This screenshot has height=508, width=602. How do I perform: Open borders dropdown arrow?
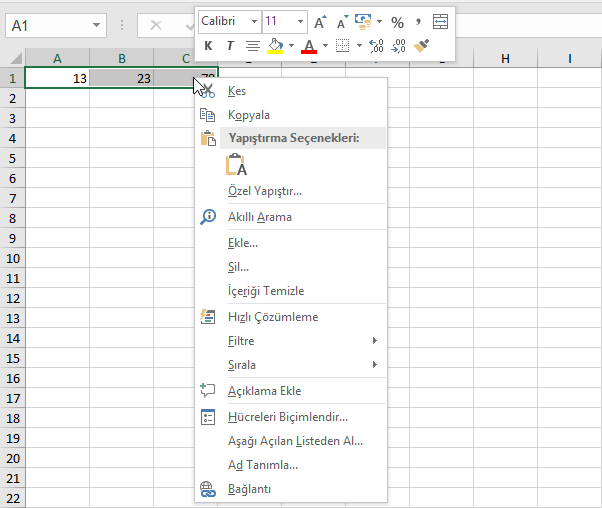(359, 46)
